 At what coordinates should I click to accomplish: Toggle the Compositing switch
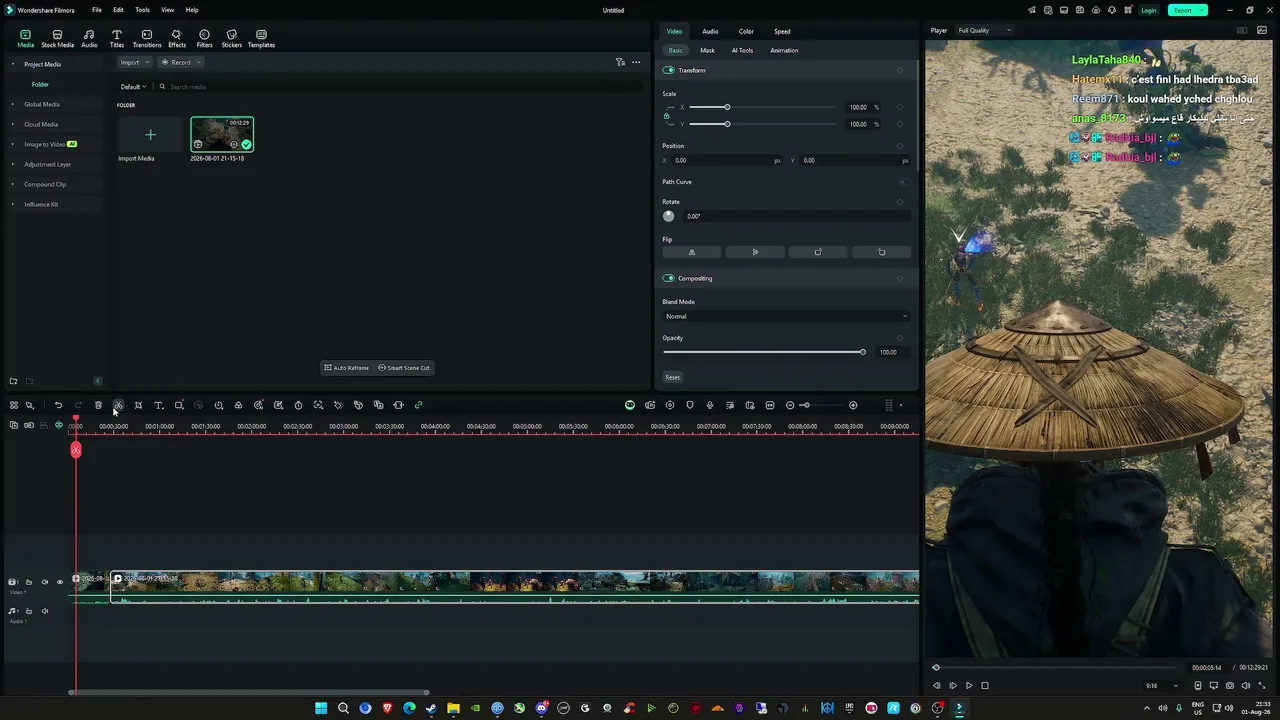pyautogui.click(x=668, y=278)
